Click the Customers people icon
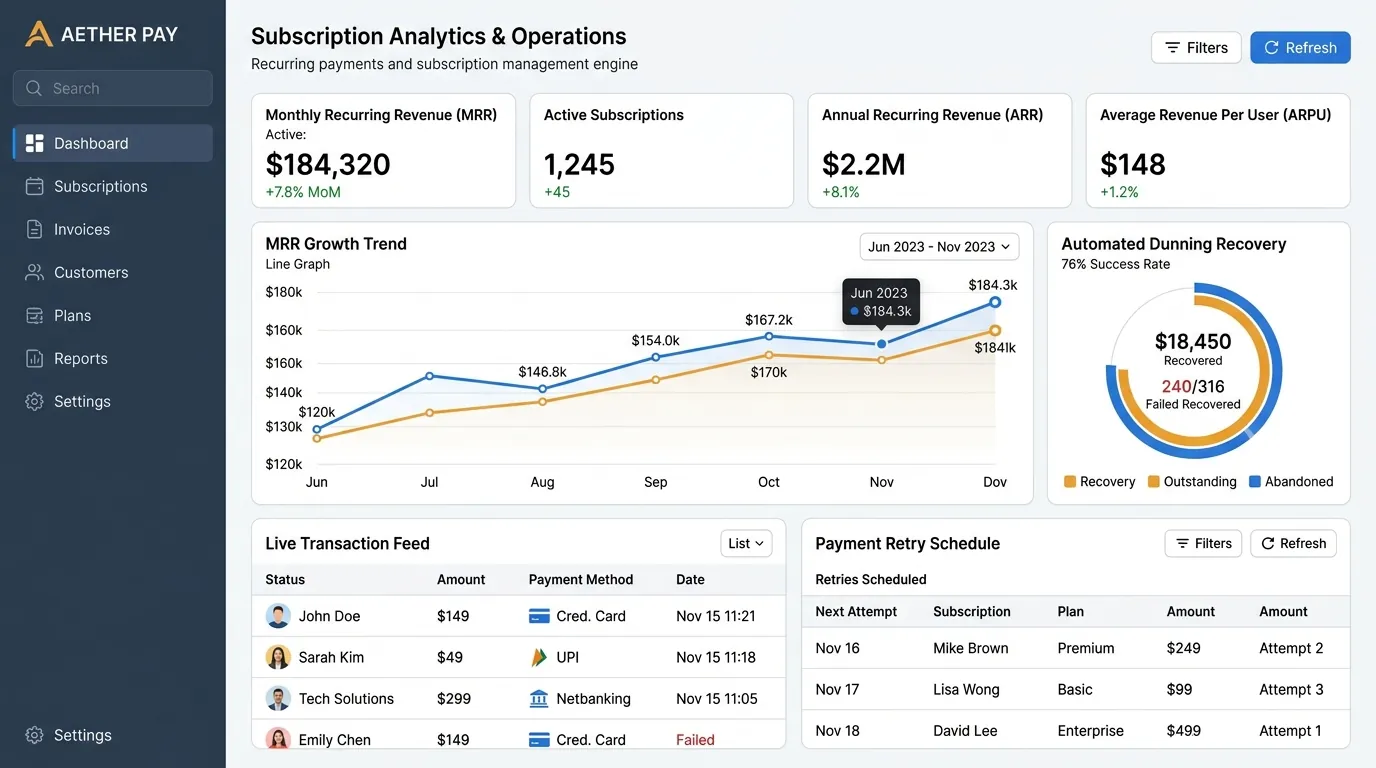This screenshot has width=1376, height=768. [x=35, y=272]
